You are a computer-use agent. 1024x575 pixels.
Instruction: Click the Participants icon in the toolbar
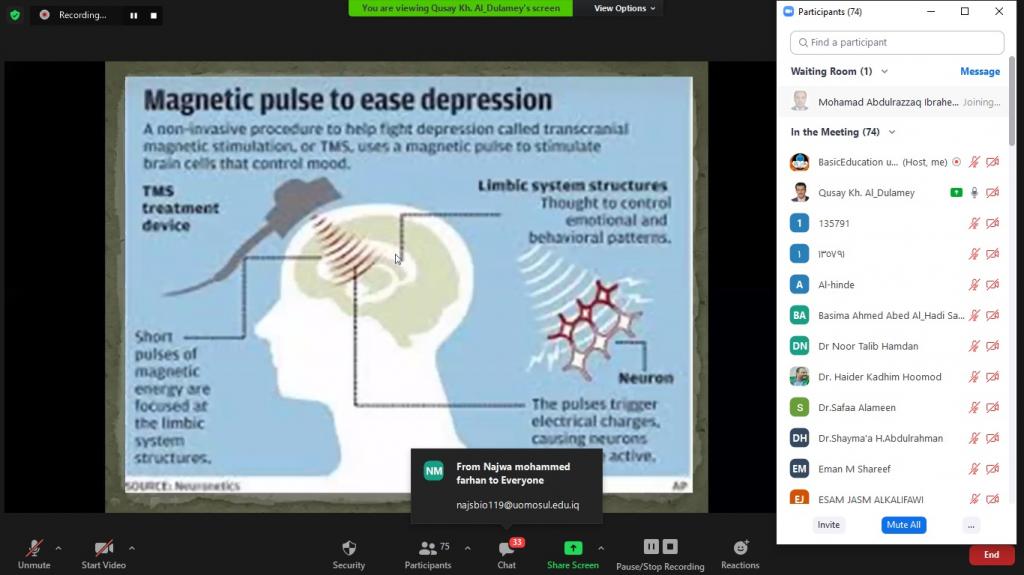pos(428,549)
